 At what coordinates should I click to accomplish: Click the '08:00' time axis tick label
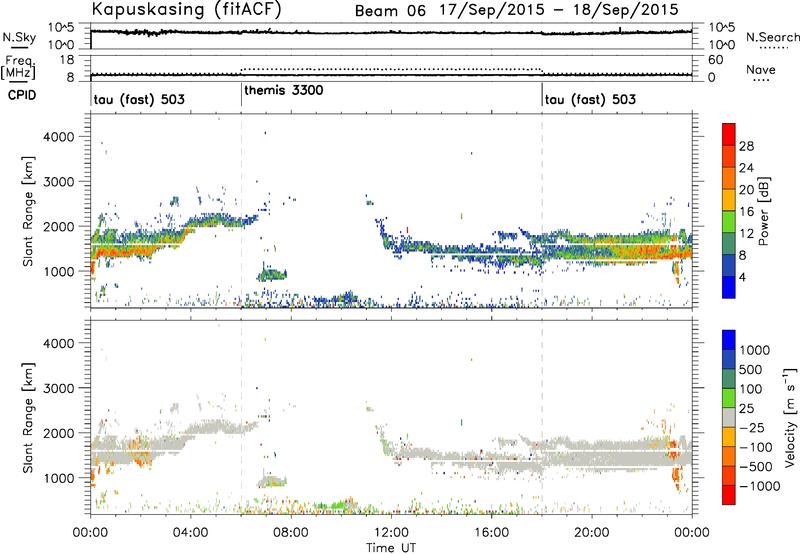[x=291, y=533]
